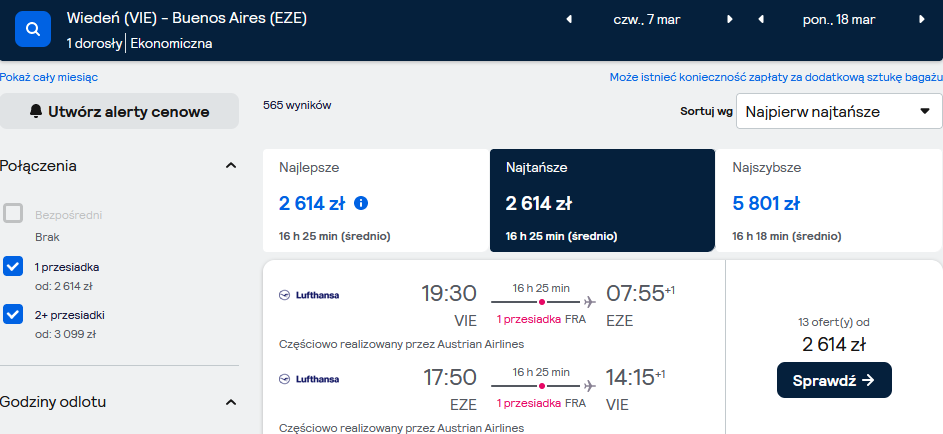Uncheck the 2+ przesiadki checkbox
The width and height of the screenshot is (943, 434).
coord(13,314)
